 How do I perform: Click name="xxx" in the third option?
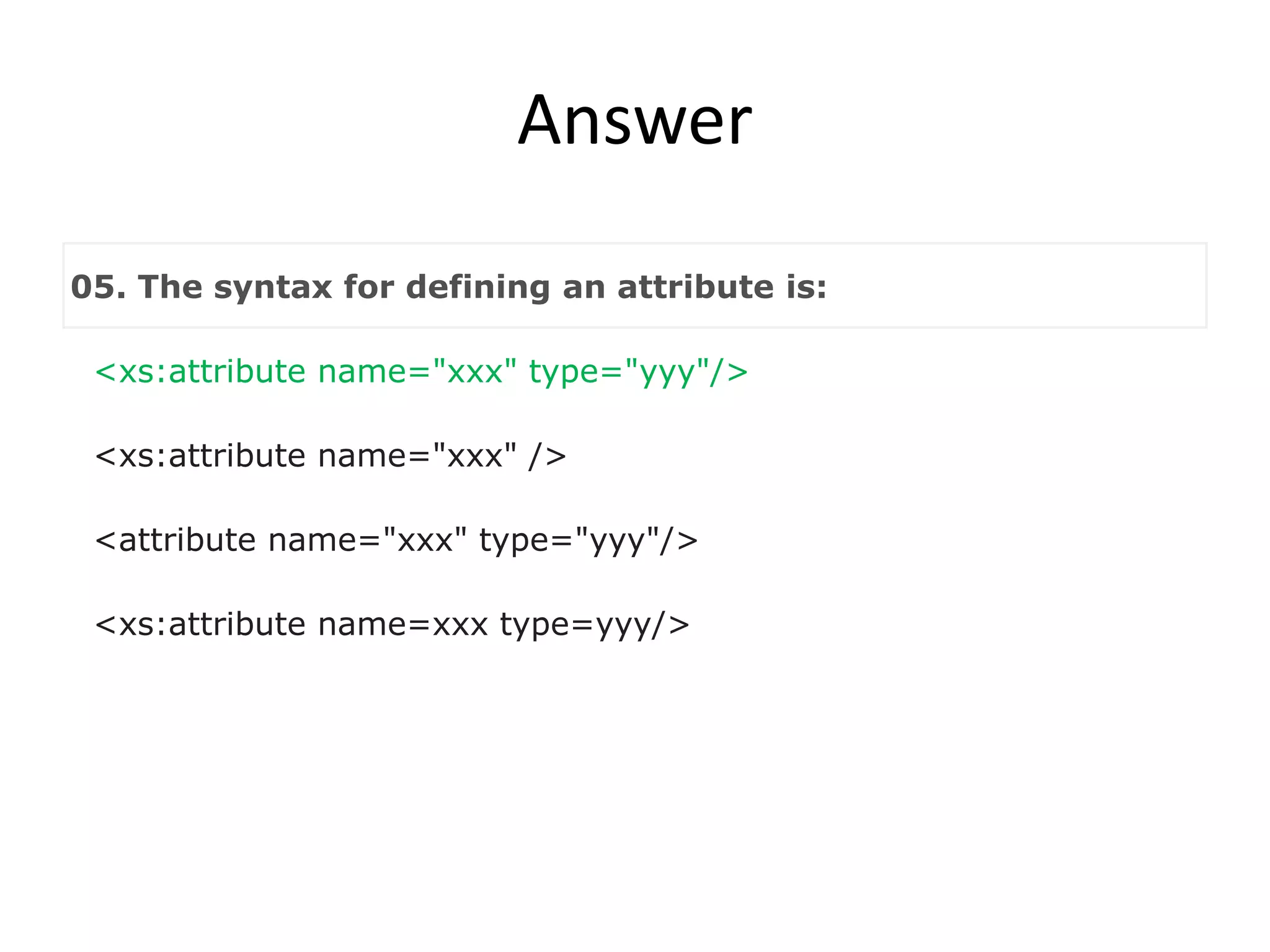(367, 540)
